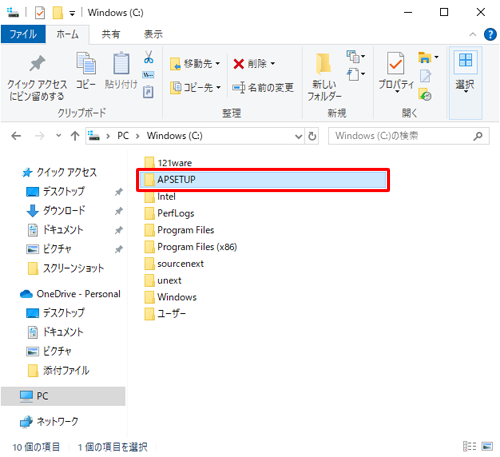Select the ユーザー folder

(165, 314)
